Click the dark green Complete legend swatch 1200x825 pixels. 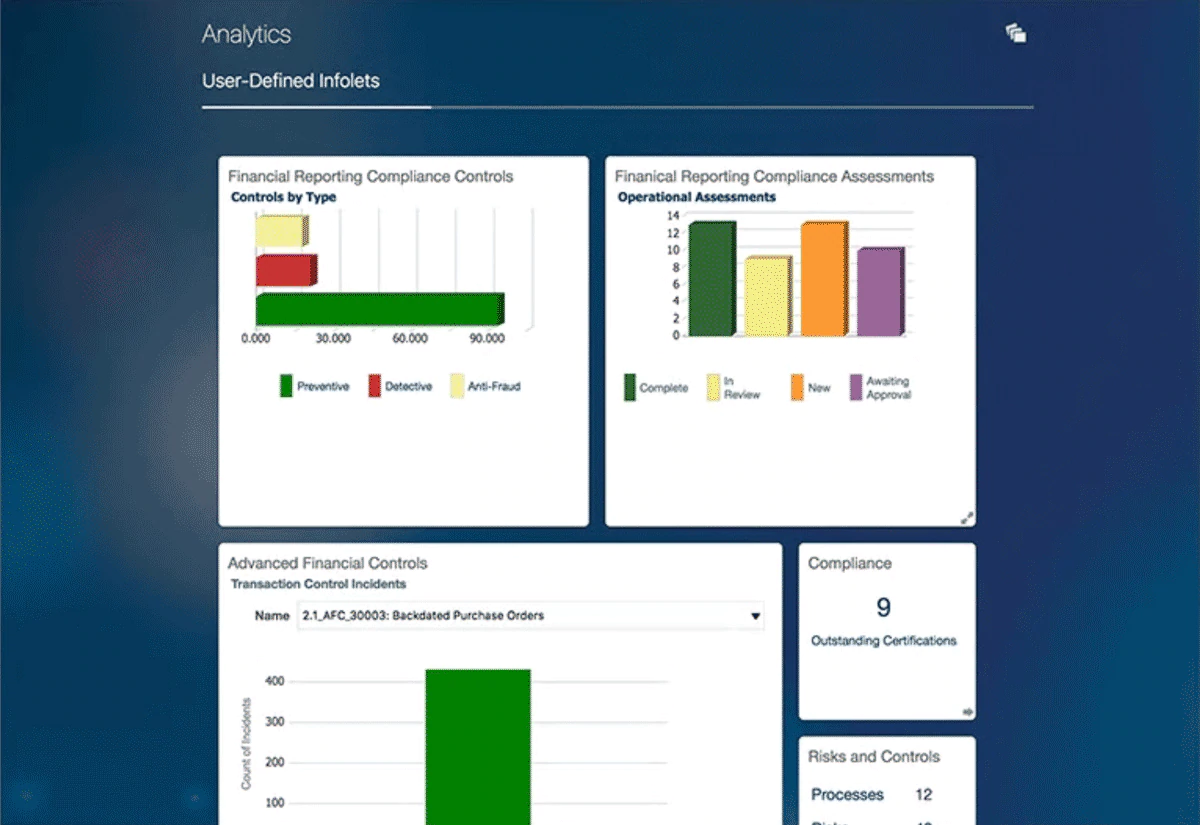(630, 388)
